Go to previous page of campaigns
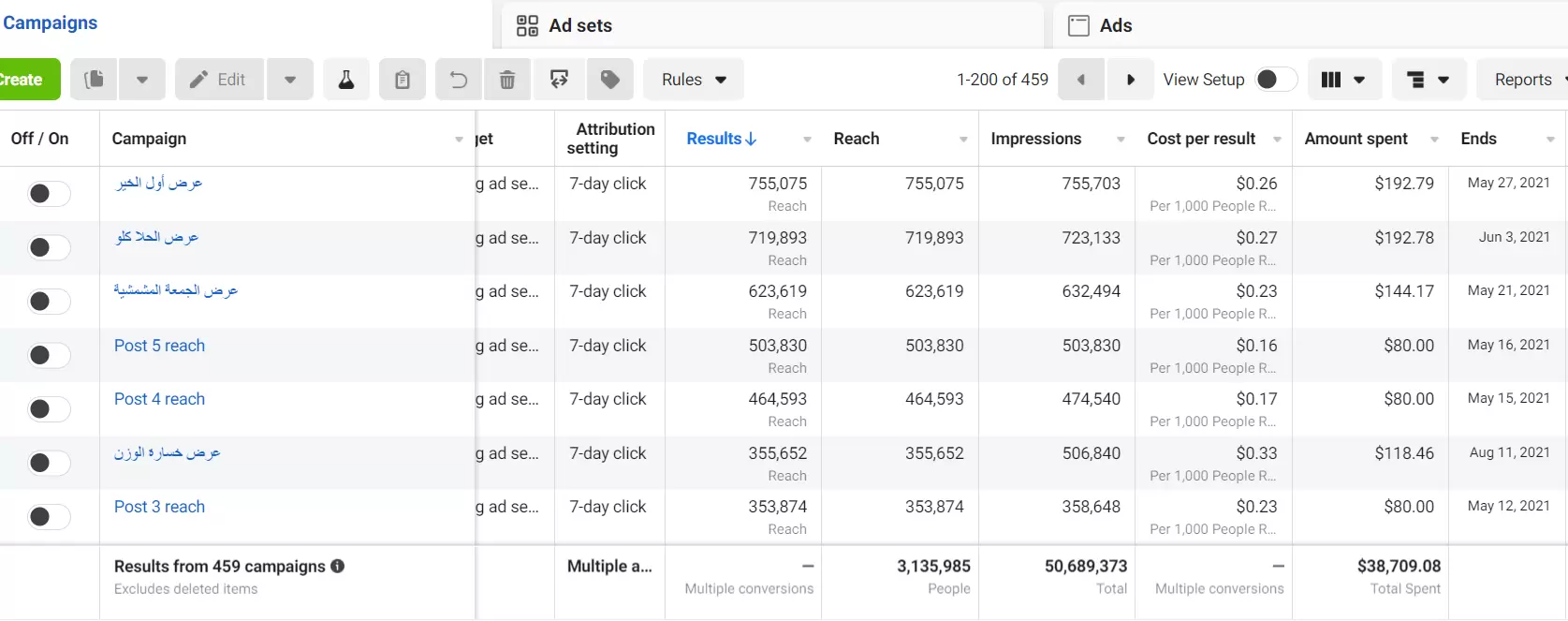 pyautogui.click(x=1081, y=80)
